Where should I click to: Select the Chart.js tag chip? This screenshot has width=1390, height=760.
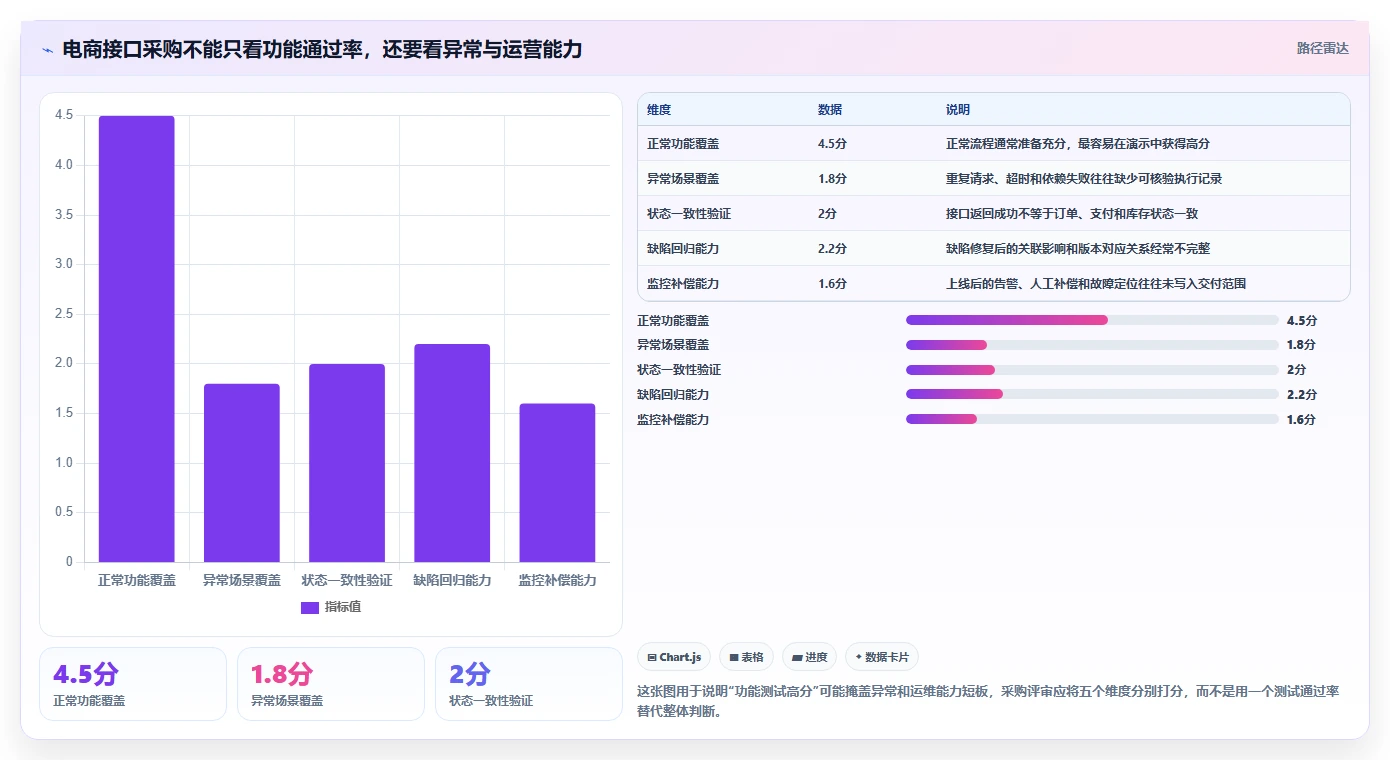tap(674, 657)
